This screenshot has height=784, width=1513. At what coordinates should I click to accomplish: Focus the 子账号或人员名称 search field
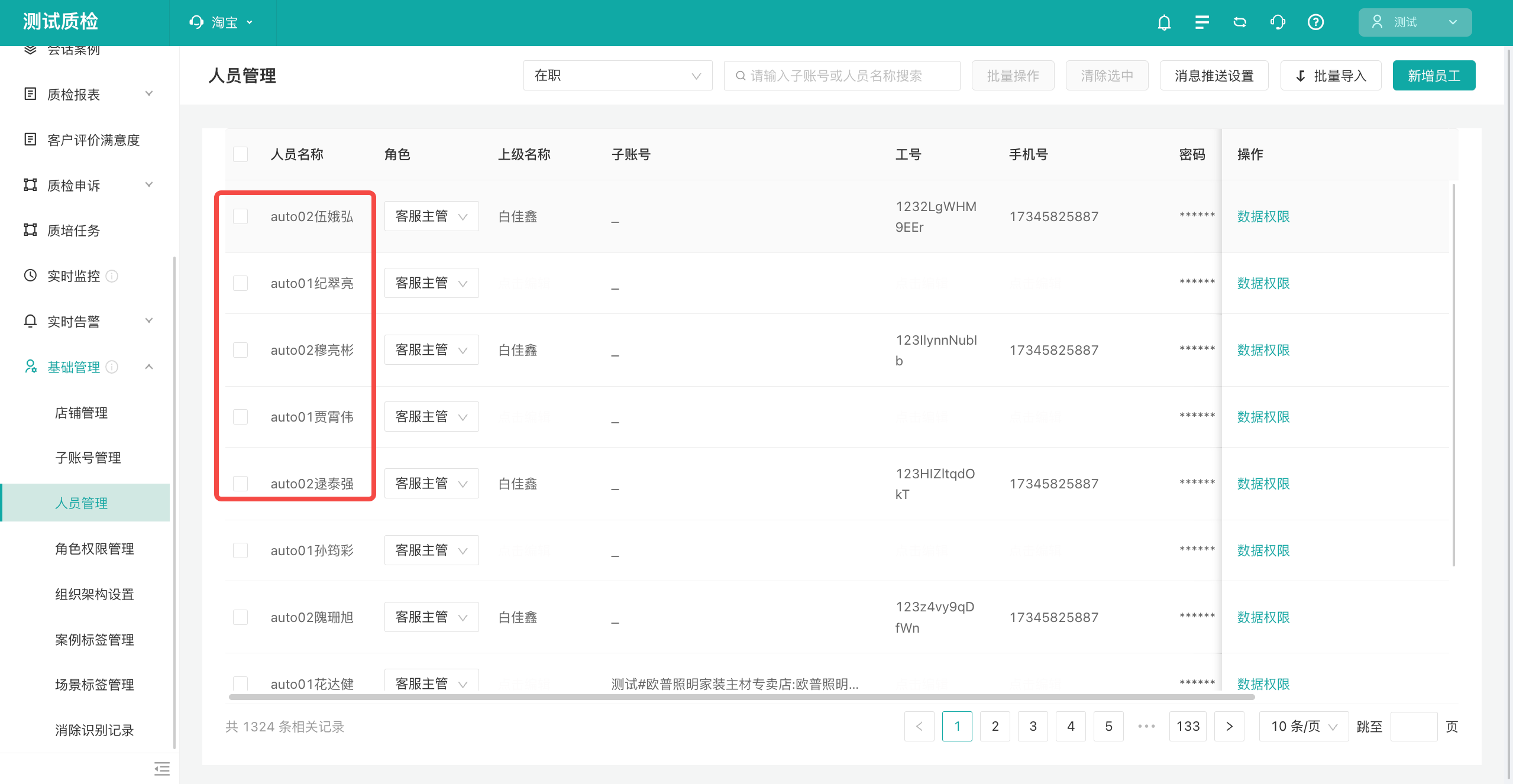(842, 76)
